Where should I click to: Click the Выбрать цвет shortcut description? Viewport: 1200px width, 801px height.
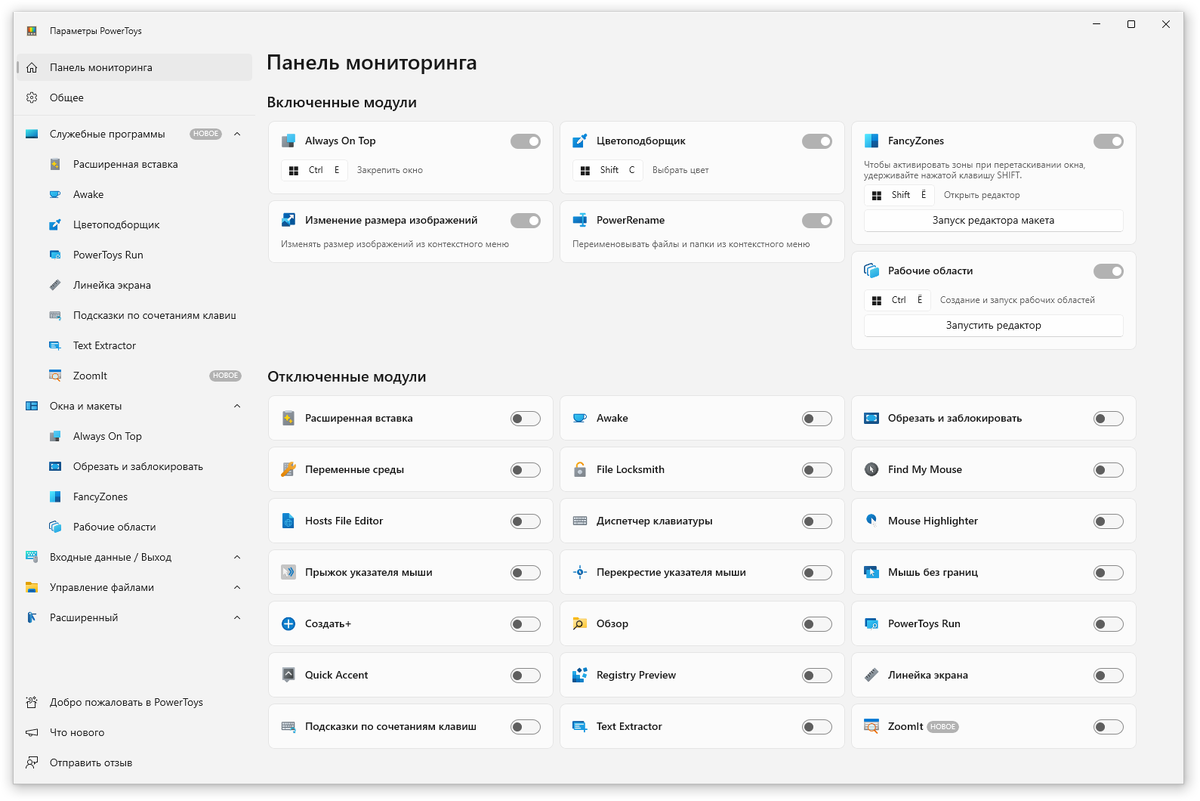click(x=681, y=170)
